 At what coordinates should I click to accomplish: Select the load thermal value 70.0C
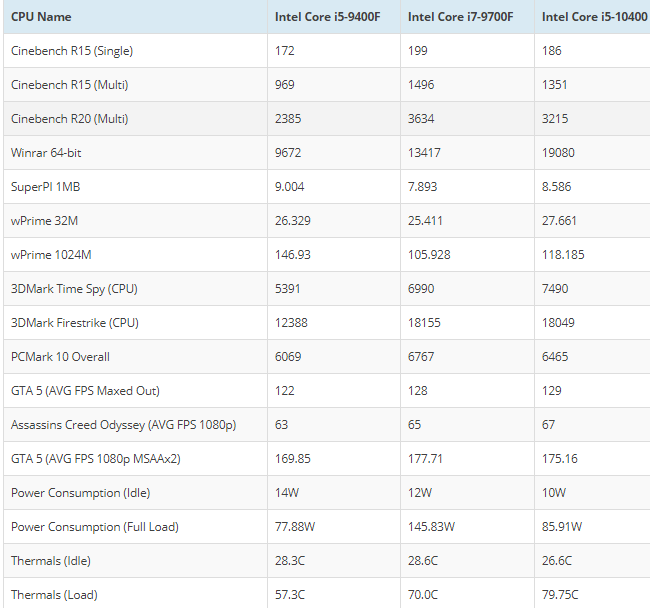coord(423,595)
